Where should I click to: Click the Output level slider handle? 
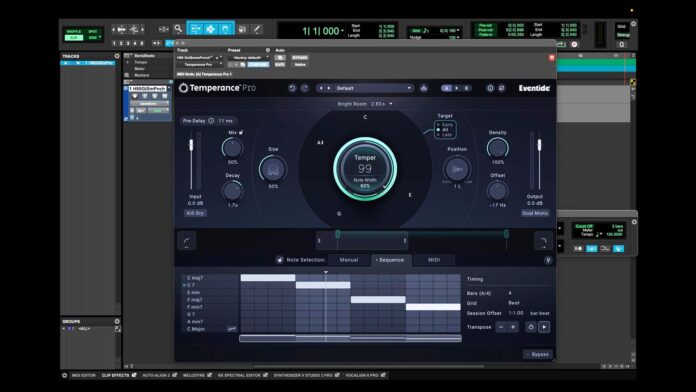coord(539,145)
